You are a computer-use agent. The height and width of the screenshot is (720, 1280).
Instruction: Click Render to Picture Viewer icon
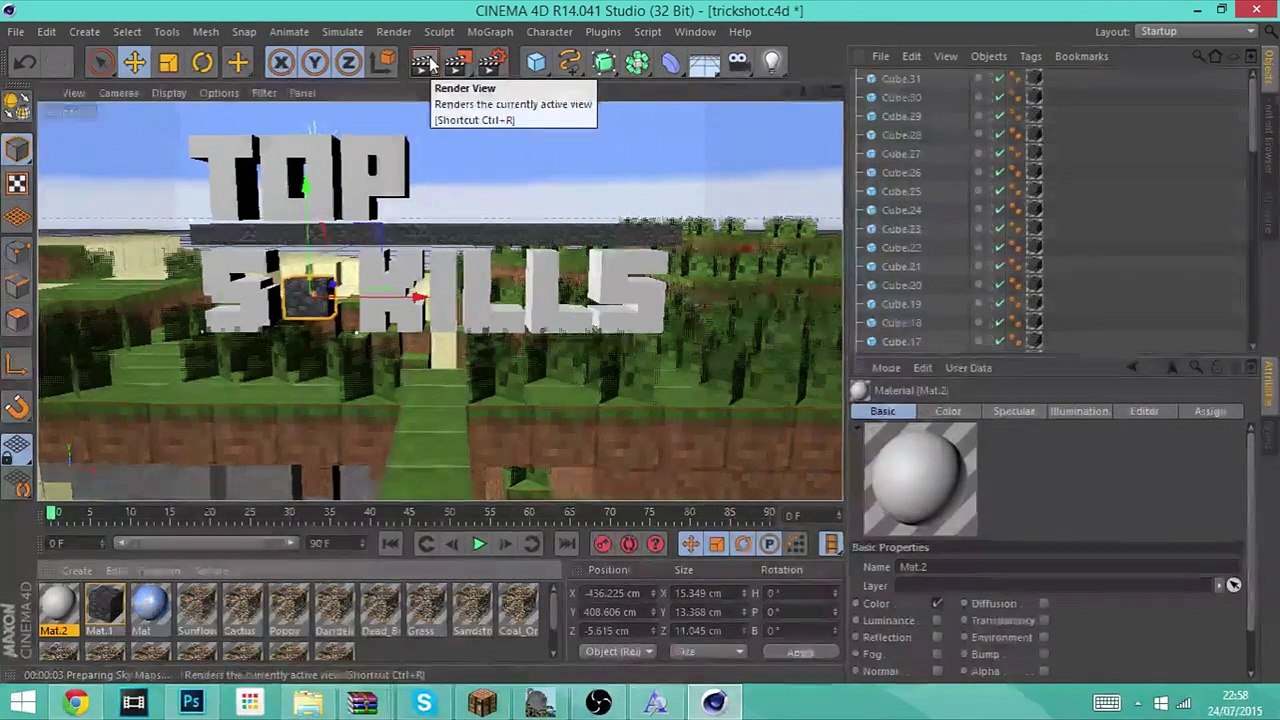457,63
